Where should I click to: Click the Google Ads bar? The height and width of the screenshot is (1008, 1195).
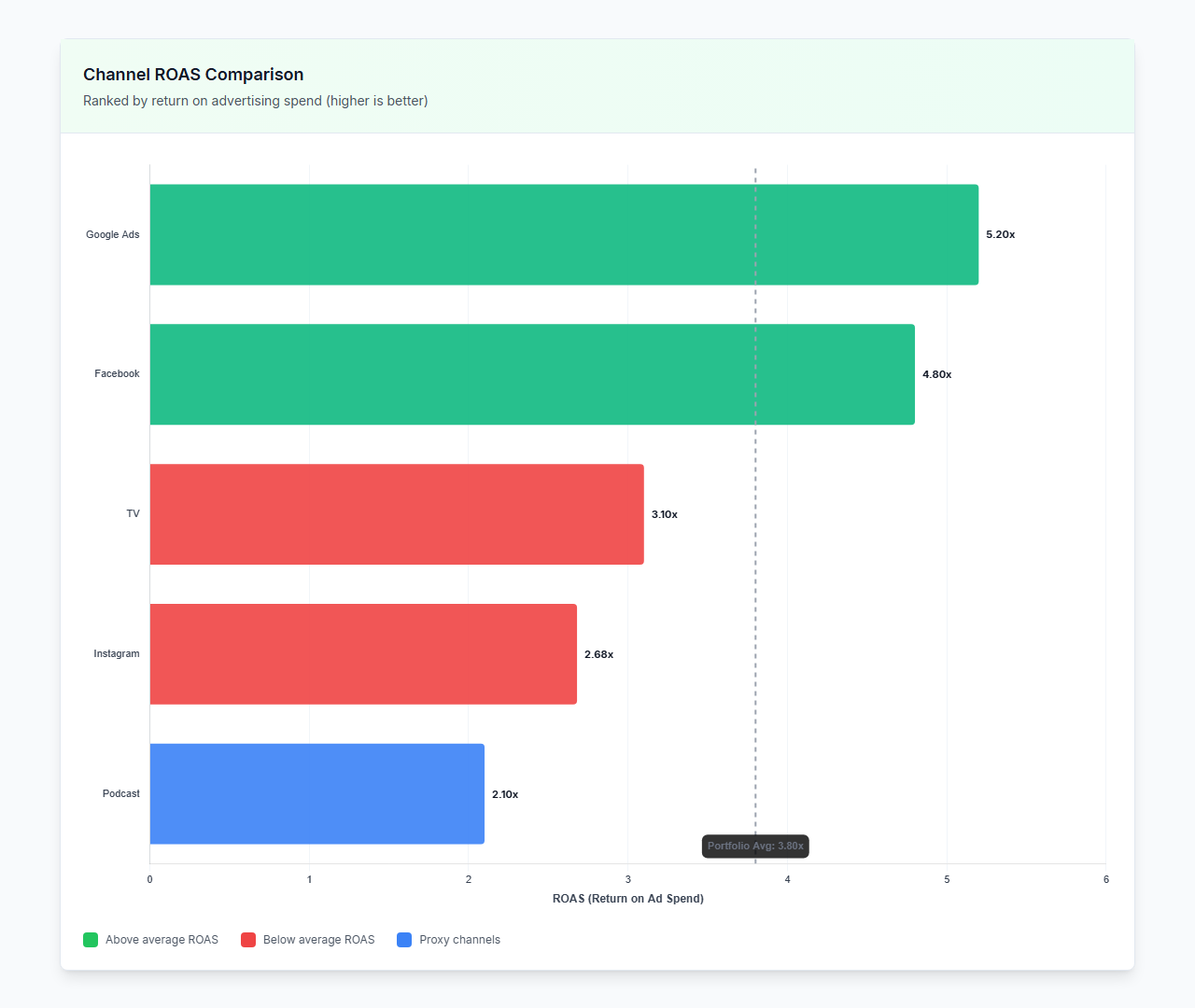[x=564, y=234]
